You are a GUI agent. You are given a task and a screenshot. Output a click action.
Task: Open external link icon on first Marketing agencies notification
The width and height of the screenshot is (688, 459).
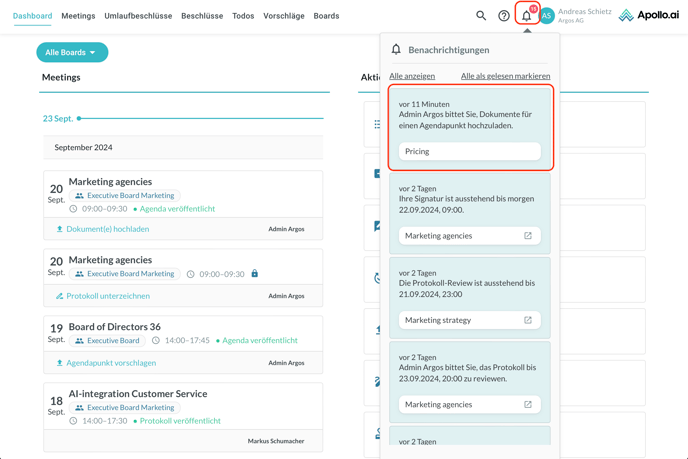[528, 236]
